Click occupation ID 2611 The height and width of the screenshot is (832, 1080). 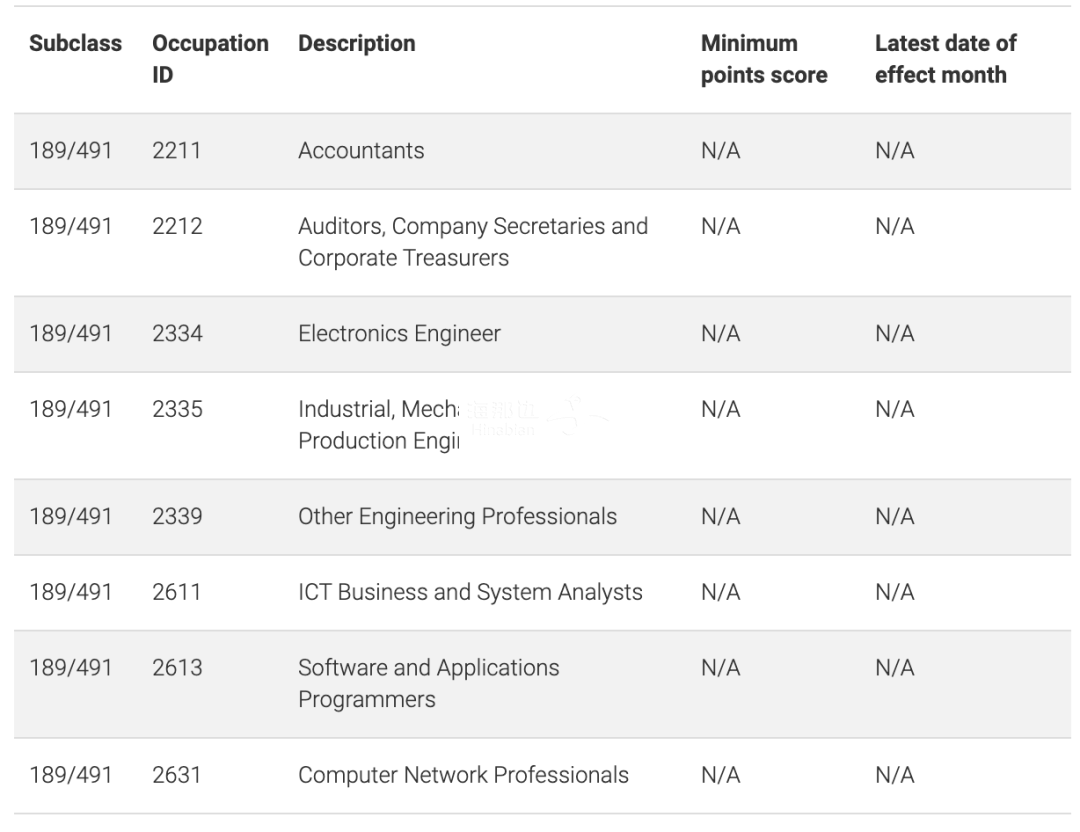point(176,592)
